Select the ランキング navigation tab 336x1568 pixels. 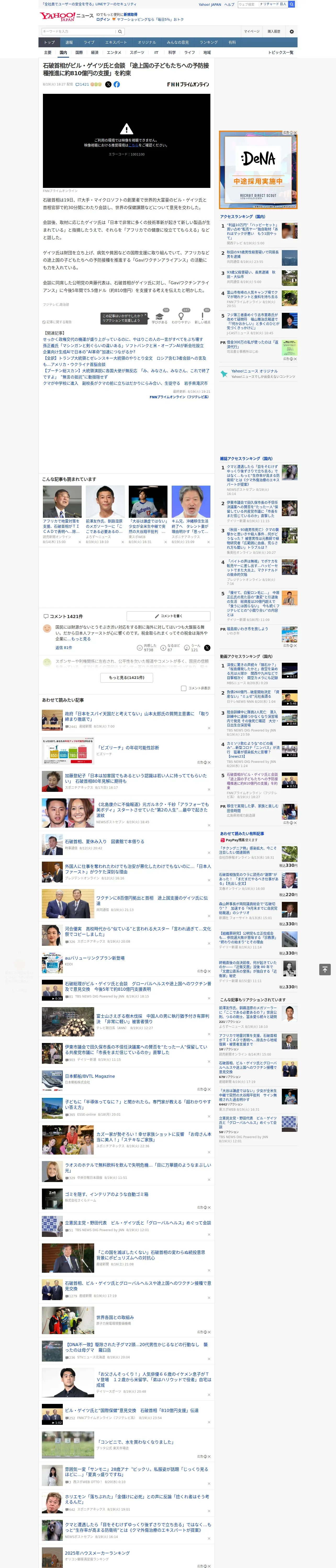(x=209, y=43)
